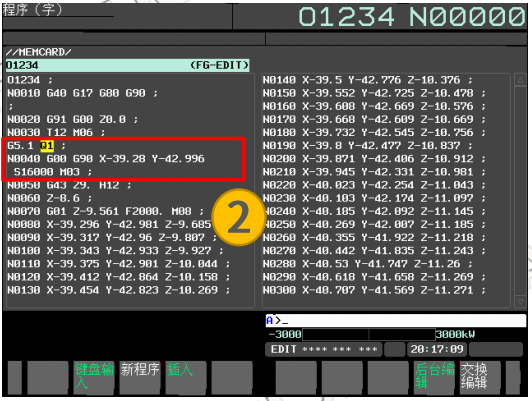Click the //MEMCARD/ folder path

tap(38, 52)
